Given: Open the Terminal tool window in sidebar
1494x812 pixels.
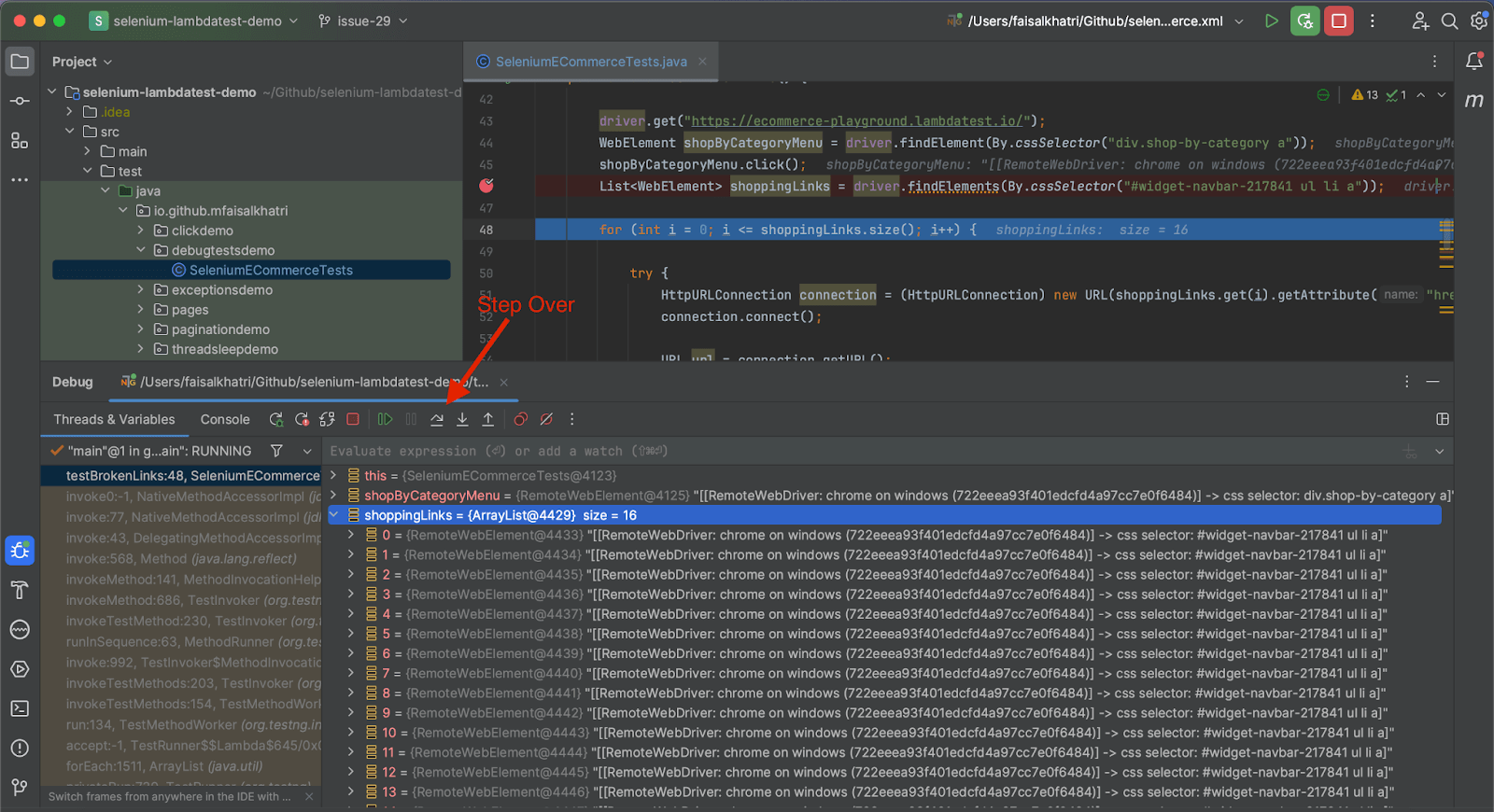Looking at the screenshot, I should pyautogui.click(x=20, y=709).
